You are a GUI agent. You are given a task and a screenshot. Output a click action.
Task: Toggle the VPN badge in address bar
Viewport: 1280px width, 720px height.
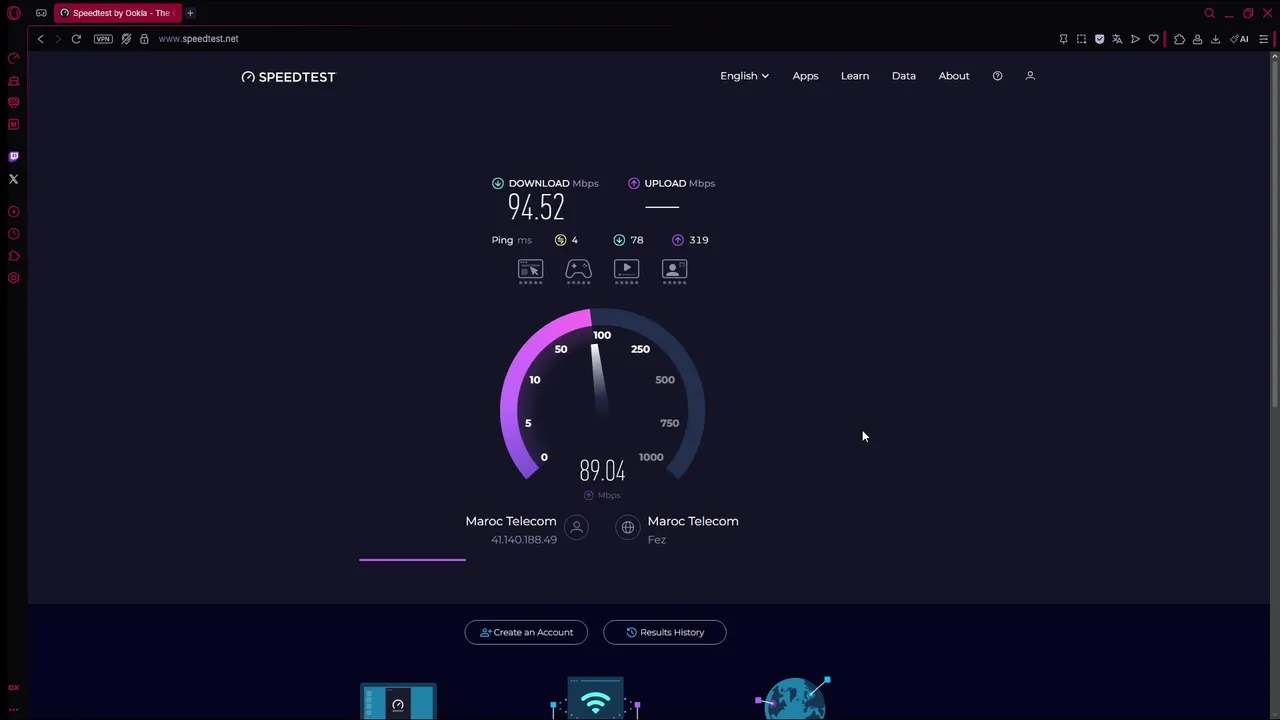tap(103, 39)
